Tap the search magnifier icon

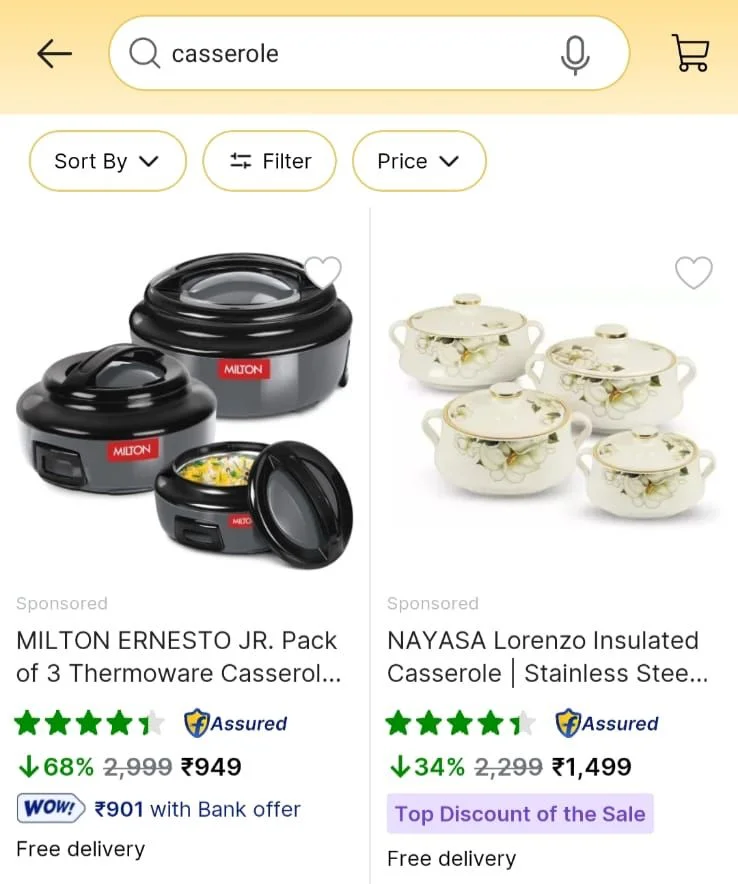pos(144,54)
